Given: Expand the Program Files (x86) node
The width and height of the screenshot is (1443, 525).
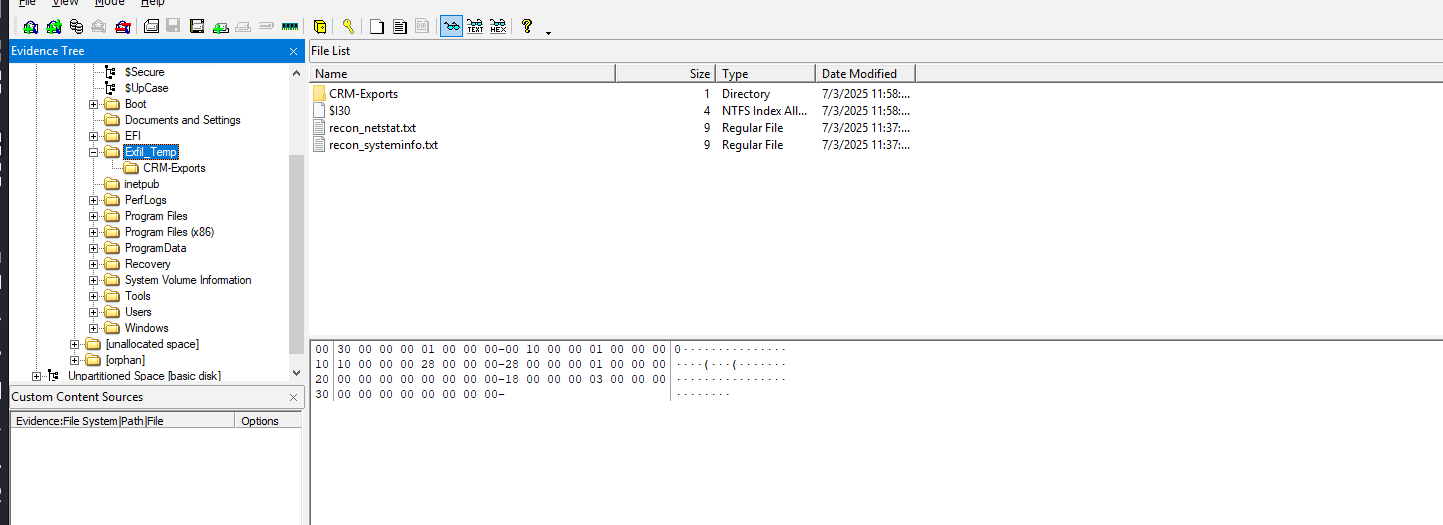Looking at the screenshot, I should click(x=94, y=232).
